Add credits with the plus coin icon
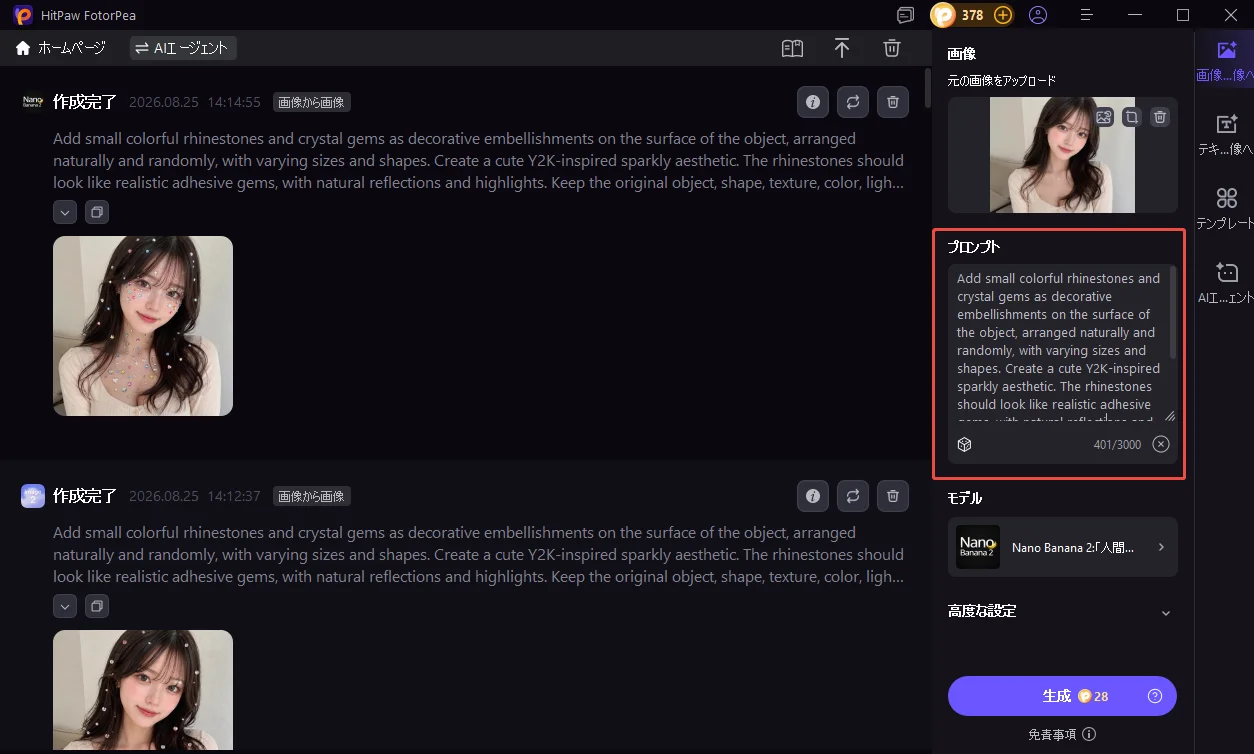Screen dimensions: 1254x754 coord(1002,15)
